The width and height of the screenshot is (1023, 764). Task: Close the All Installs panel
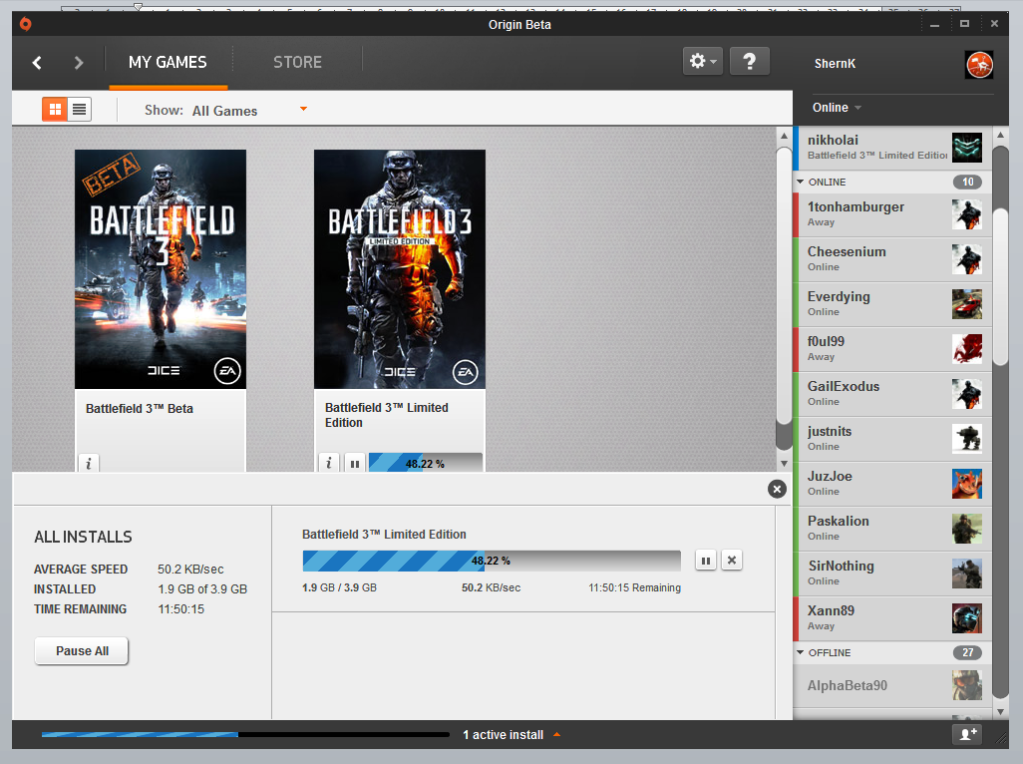click(x=777, y=489)
